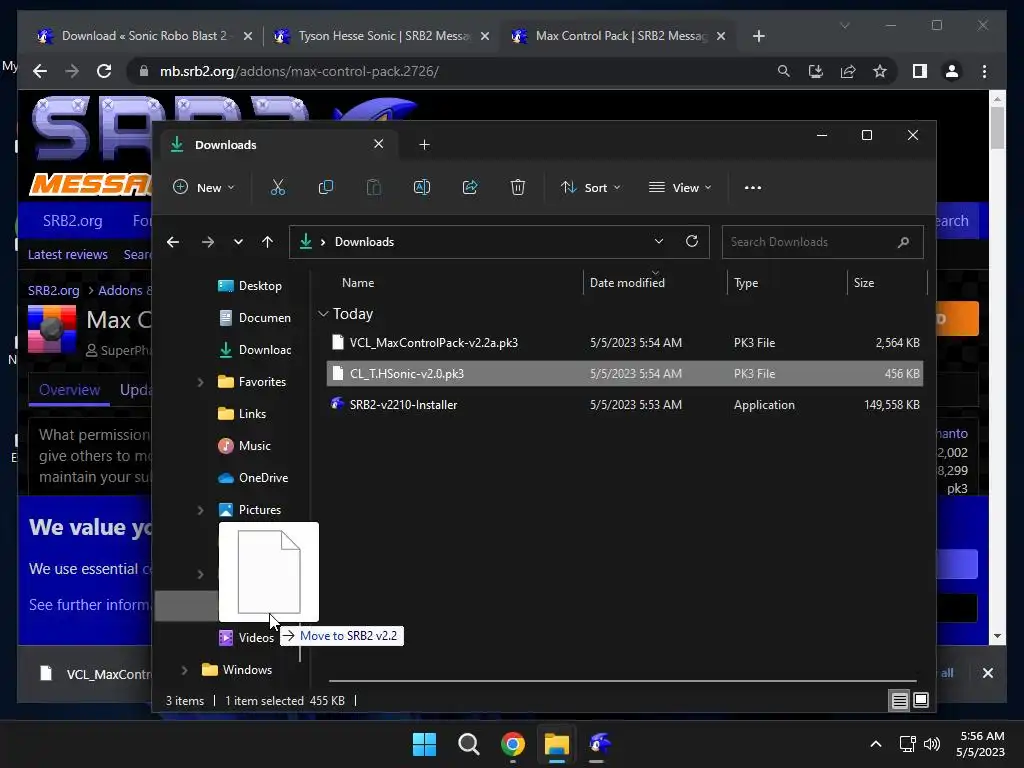Sort by Type column header
Screen dimensions: 1024x768
(746, 283)
